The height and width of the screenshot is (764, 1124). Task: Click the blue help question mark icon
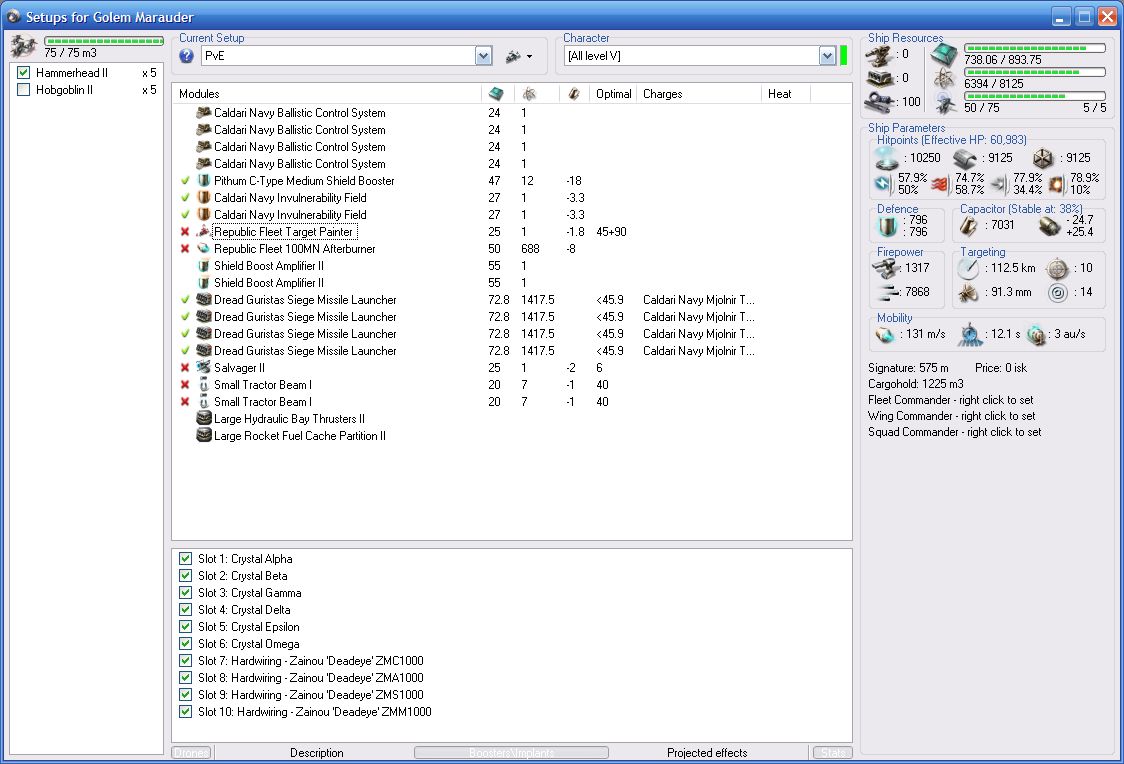coord(186,56)
